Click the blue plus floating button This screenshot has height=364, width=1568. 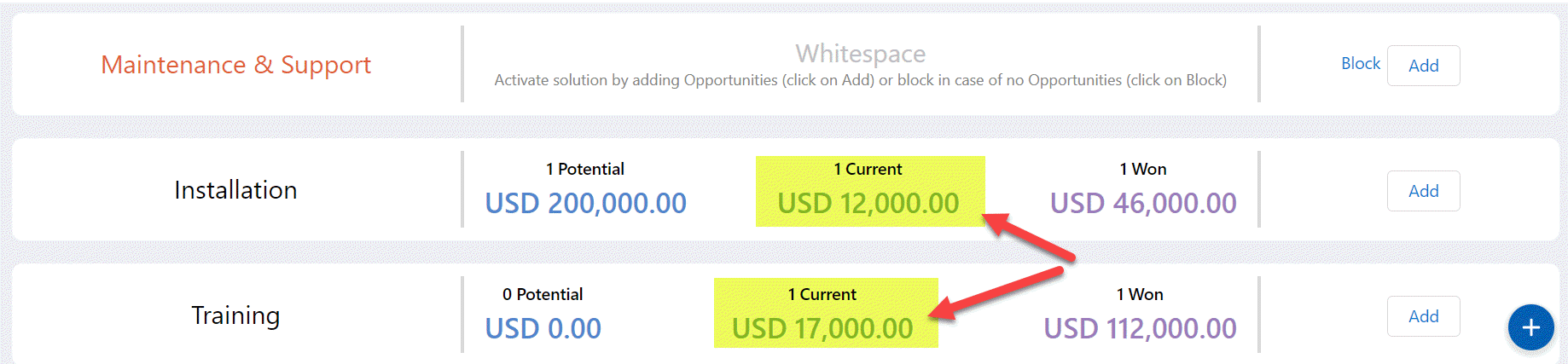click(1530, 327)
